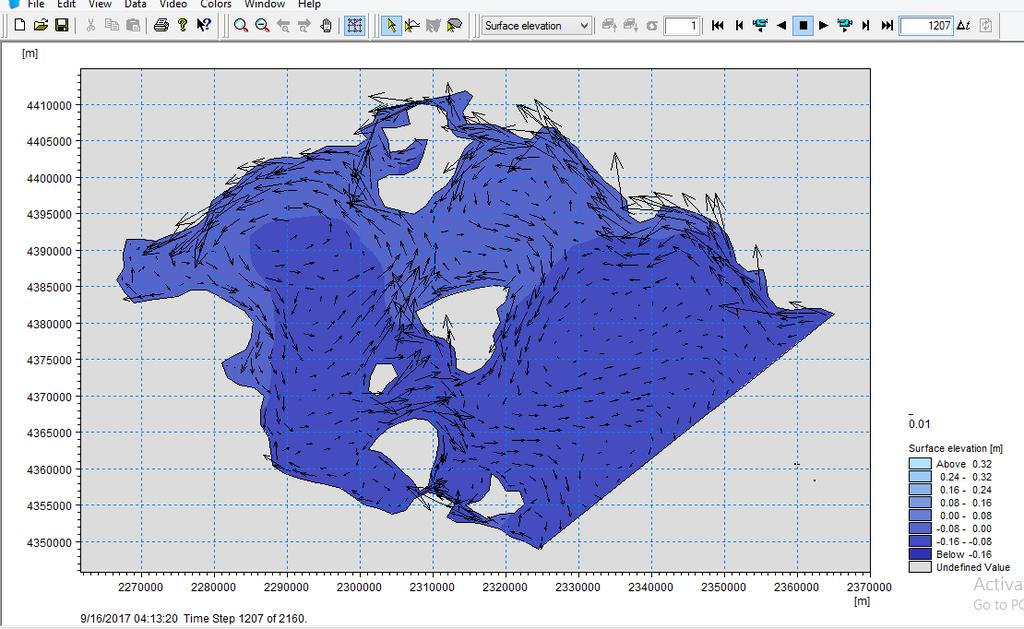The image size is (1024, 629).
Task: Record video backward with camera icon
Action: point(760,25)
